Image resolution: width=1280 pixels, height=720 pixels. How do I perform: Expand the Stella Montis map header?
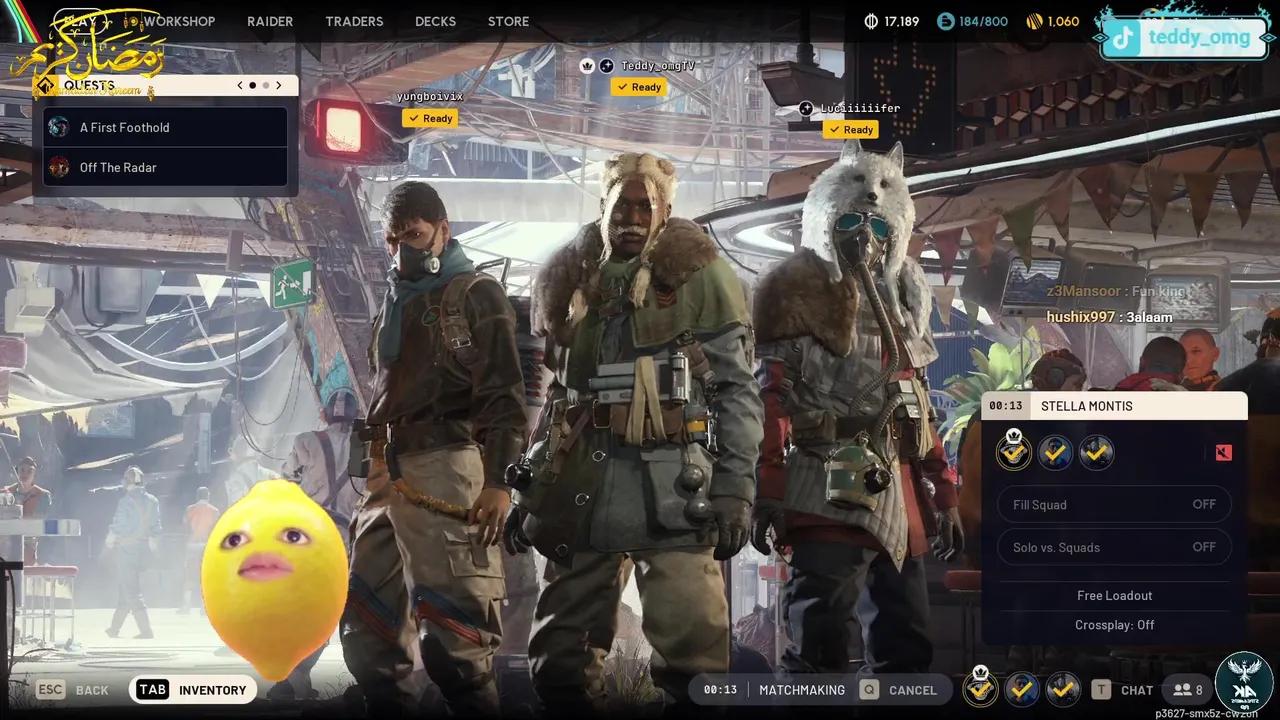1114,406
